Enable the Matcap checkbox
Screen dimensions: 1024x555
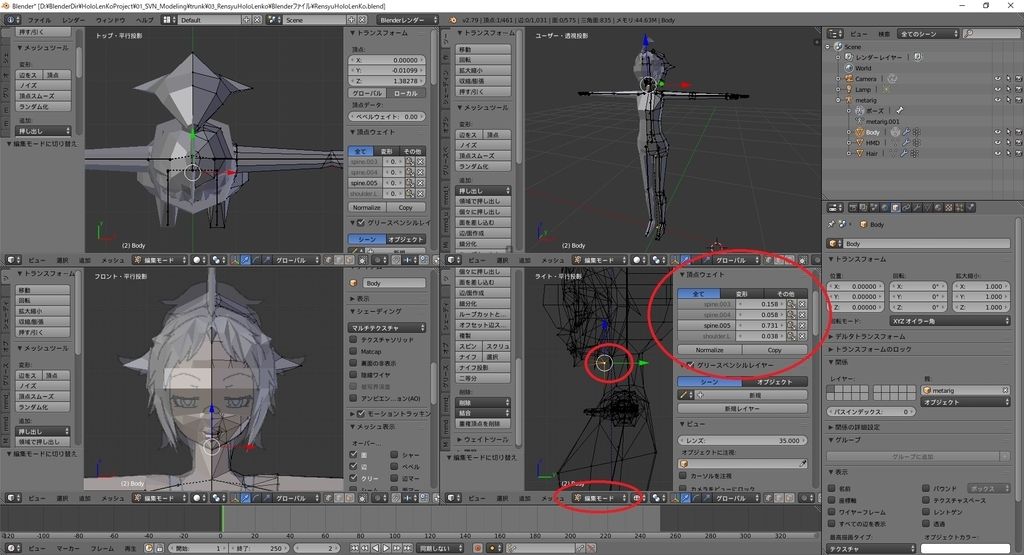(x=353, y=351)
